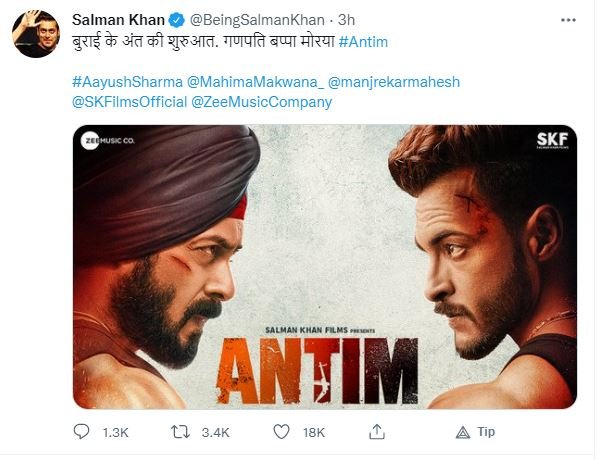
Task: Click the blue verified badge
Action: click(x=170, y=21)
